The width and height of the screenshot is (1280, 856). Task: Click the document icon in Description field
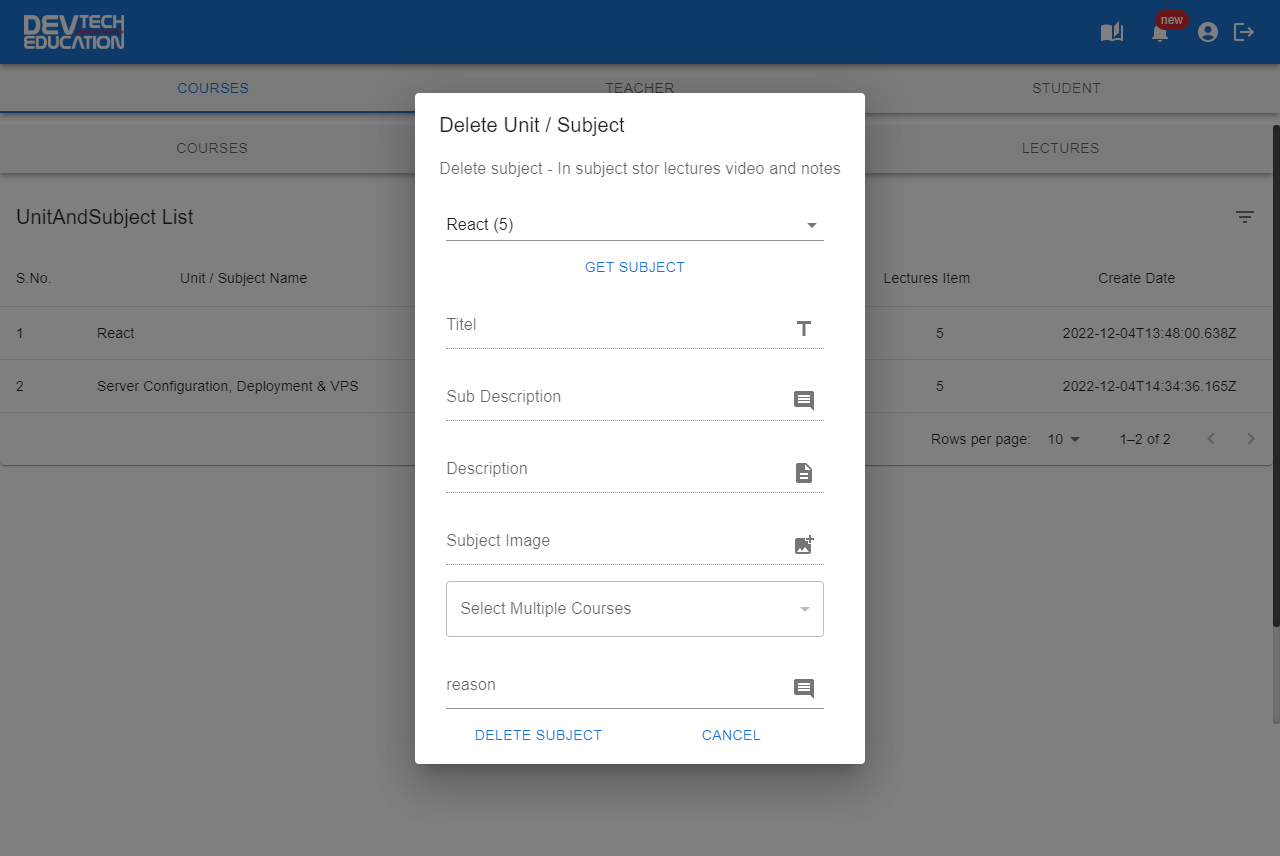[x=804, y=472]
